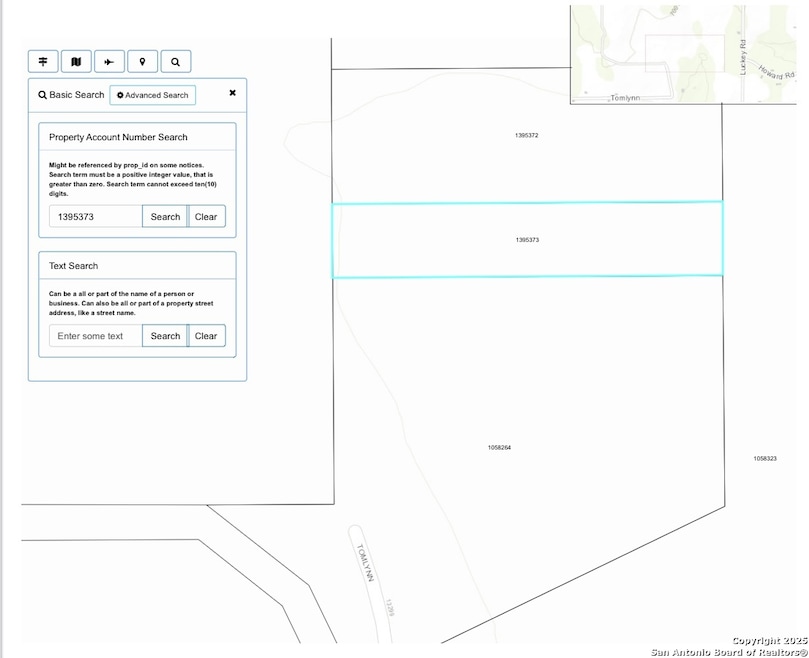The height and width of the screenshot is (658, 809).
Task: Search by property account number
Action: click(x=165, y=217)
